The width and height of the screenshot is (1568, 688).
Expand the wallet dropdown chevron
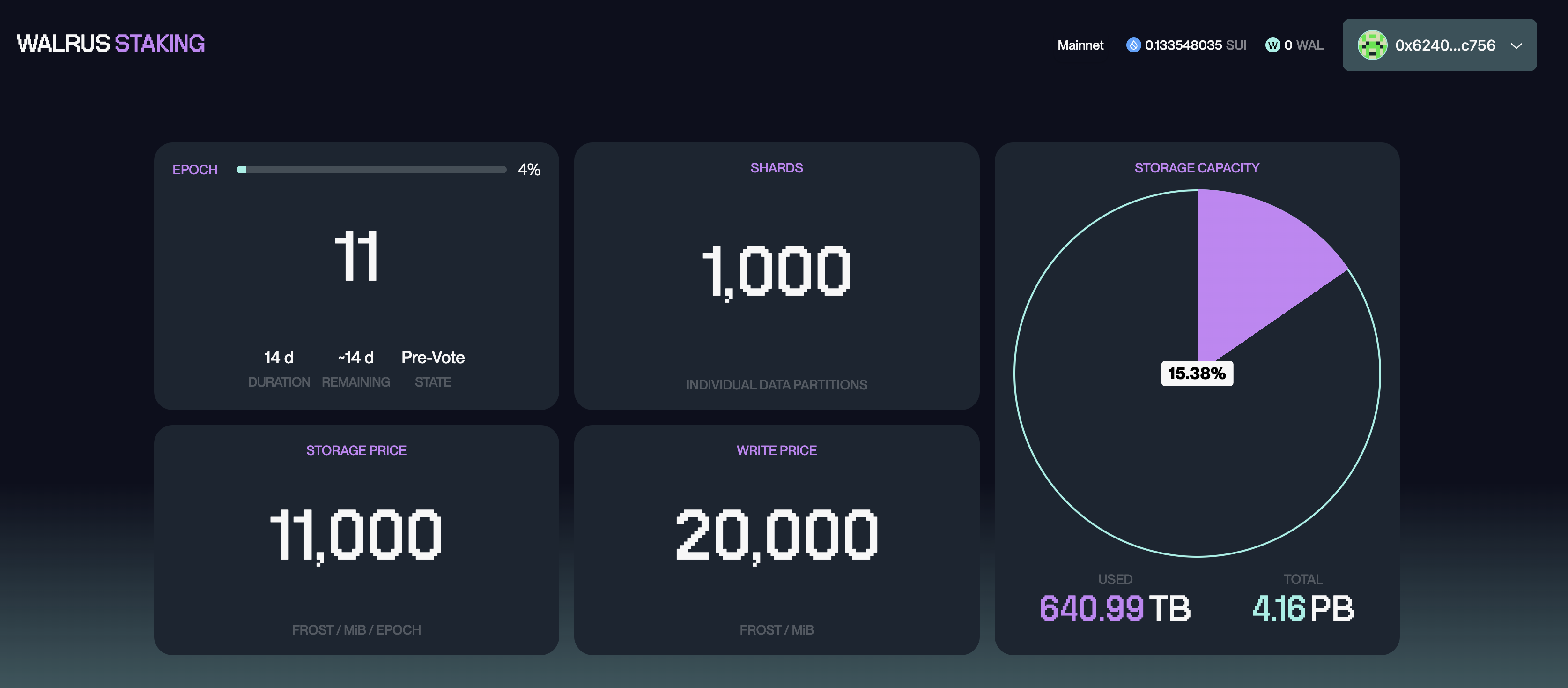pyautogui.click(x=1516, y=45)
